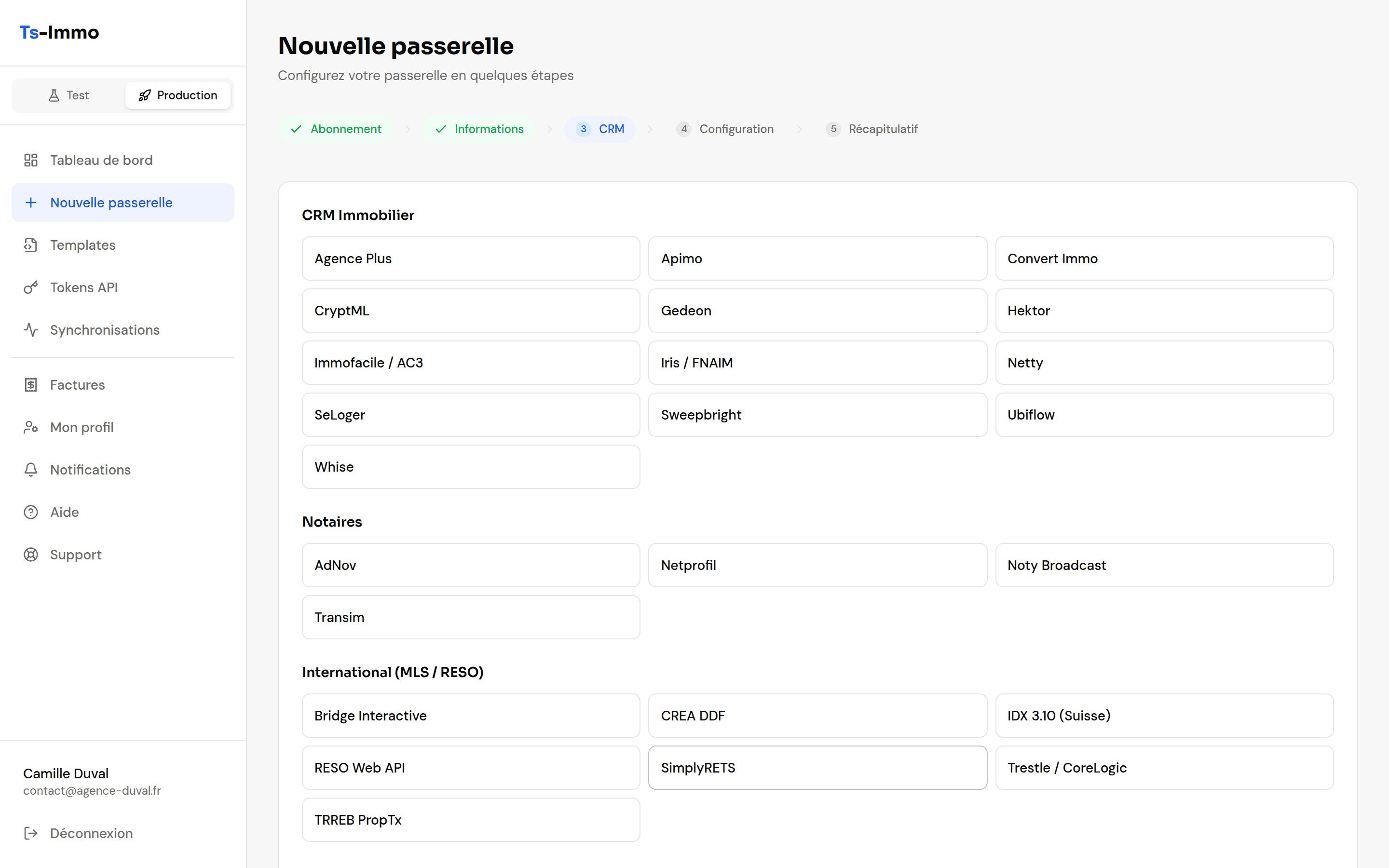
Task: Open the Tokens API page
Action: pyautogui.click(x=123, y=287)
